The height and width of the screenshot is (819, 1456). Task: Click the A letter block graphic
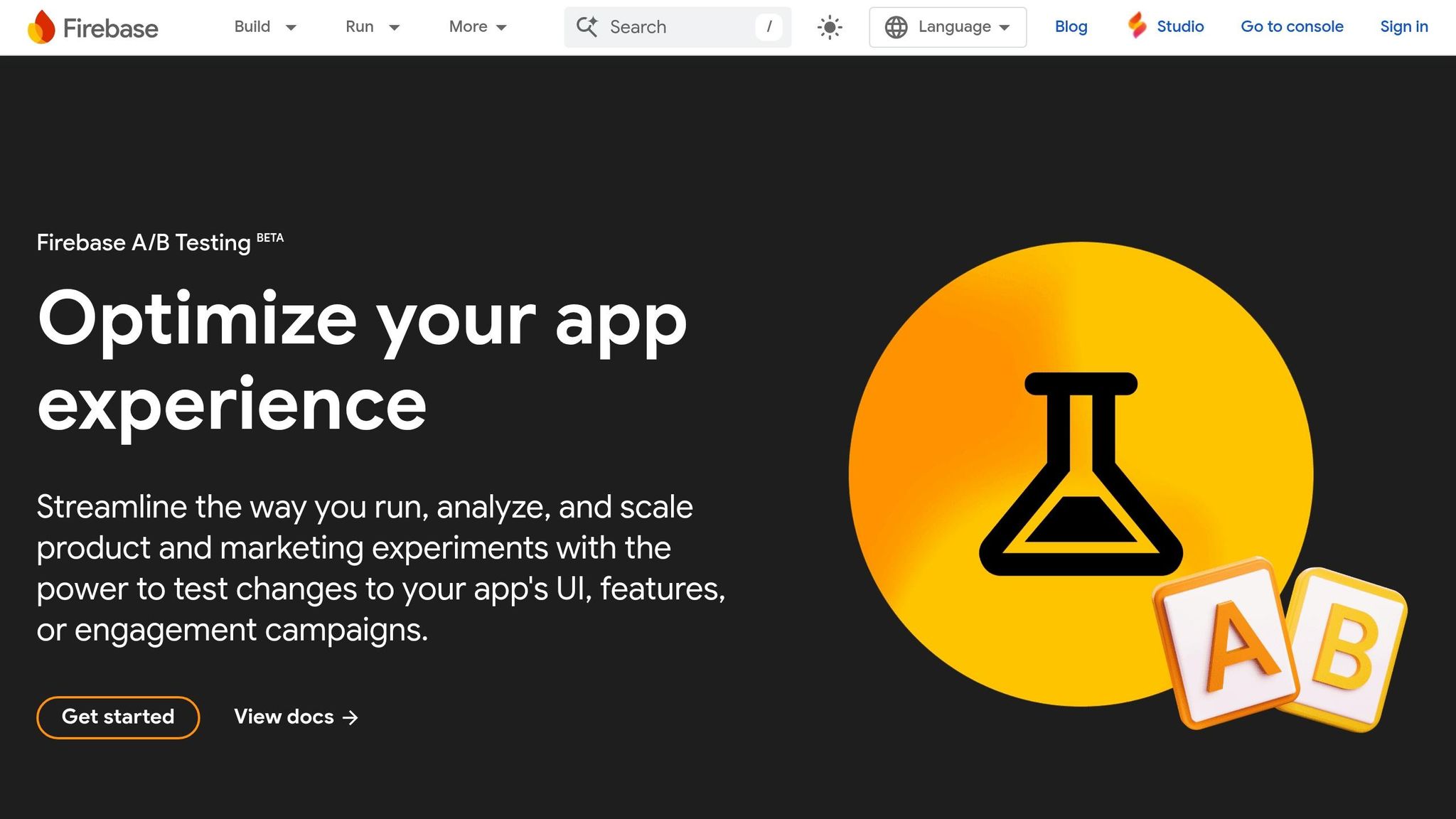tap(1226, 643)
